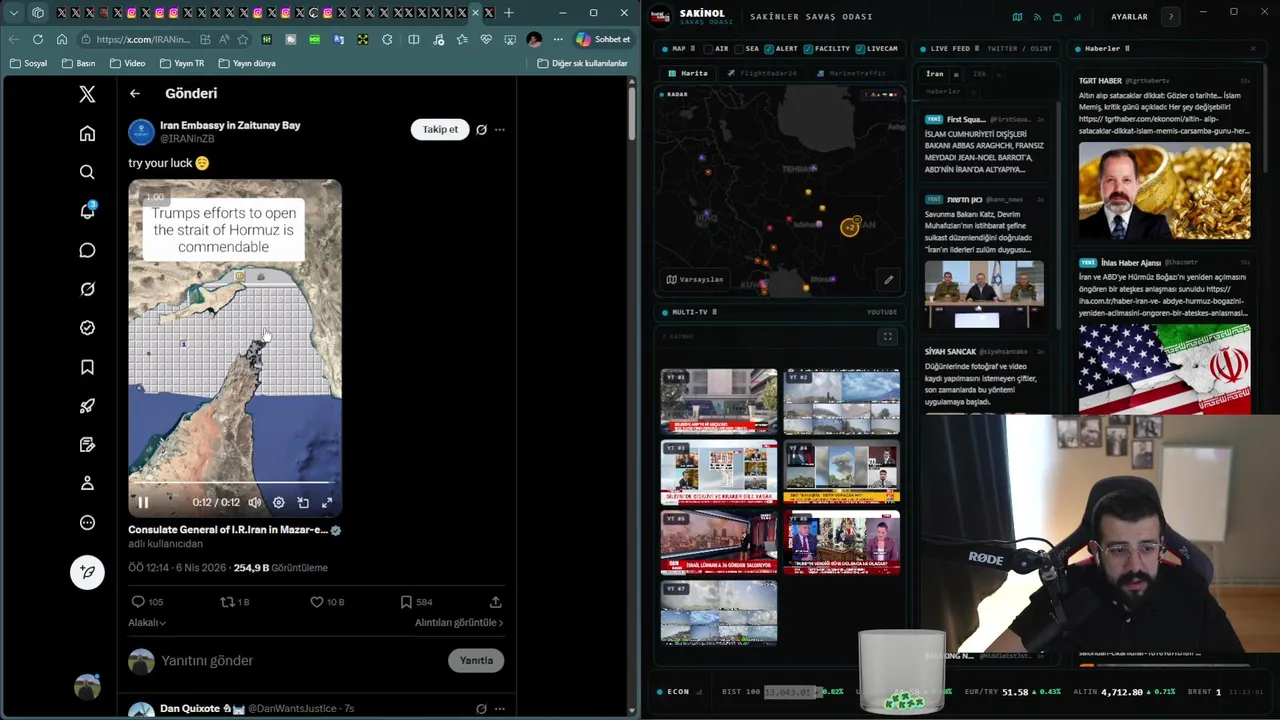Expand Multi-TV fullscreen button
The width and height of the screenshot is (1280, 720).
pyautogui.click(x=887, y=337)
